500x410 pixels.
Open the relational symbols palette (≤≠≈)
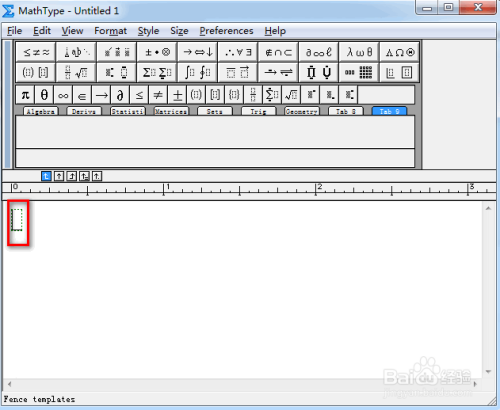36,52
